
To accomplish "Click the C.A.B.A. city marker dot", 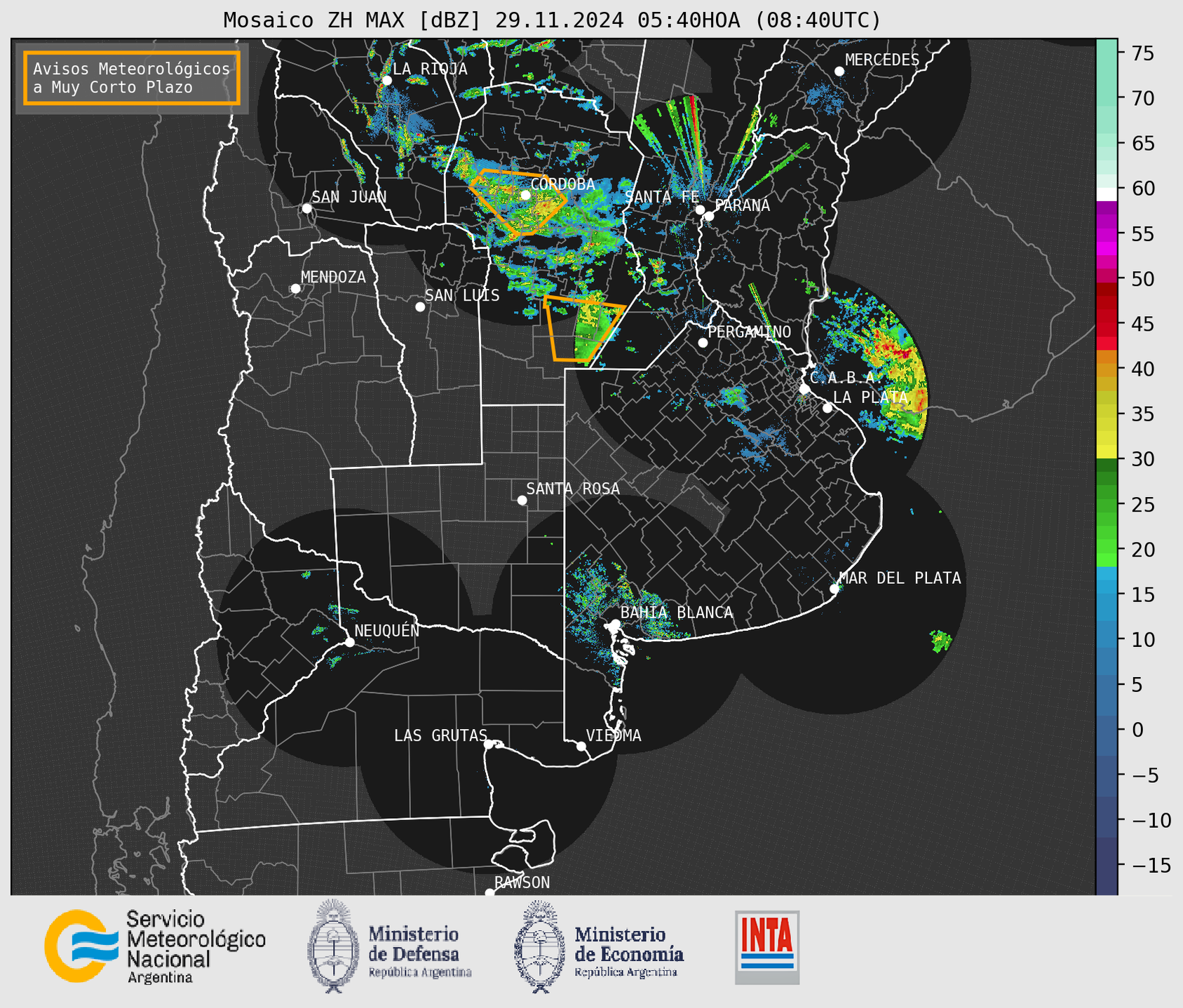I will [x=805, y=389].
